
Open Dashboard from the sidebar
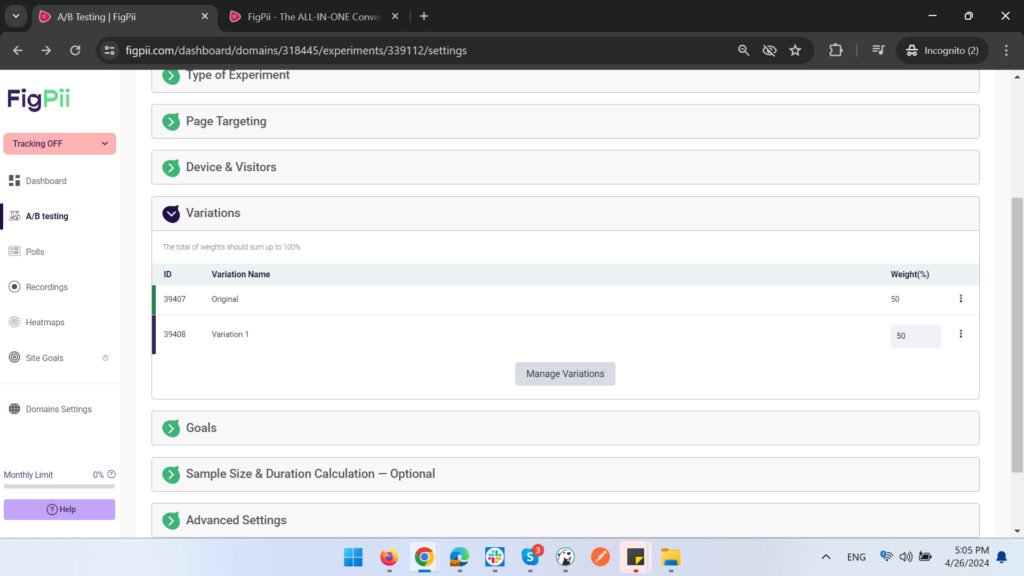[45, 181]
